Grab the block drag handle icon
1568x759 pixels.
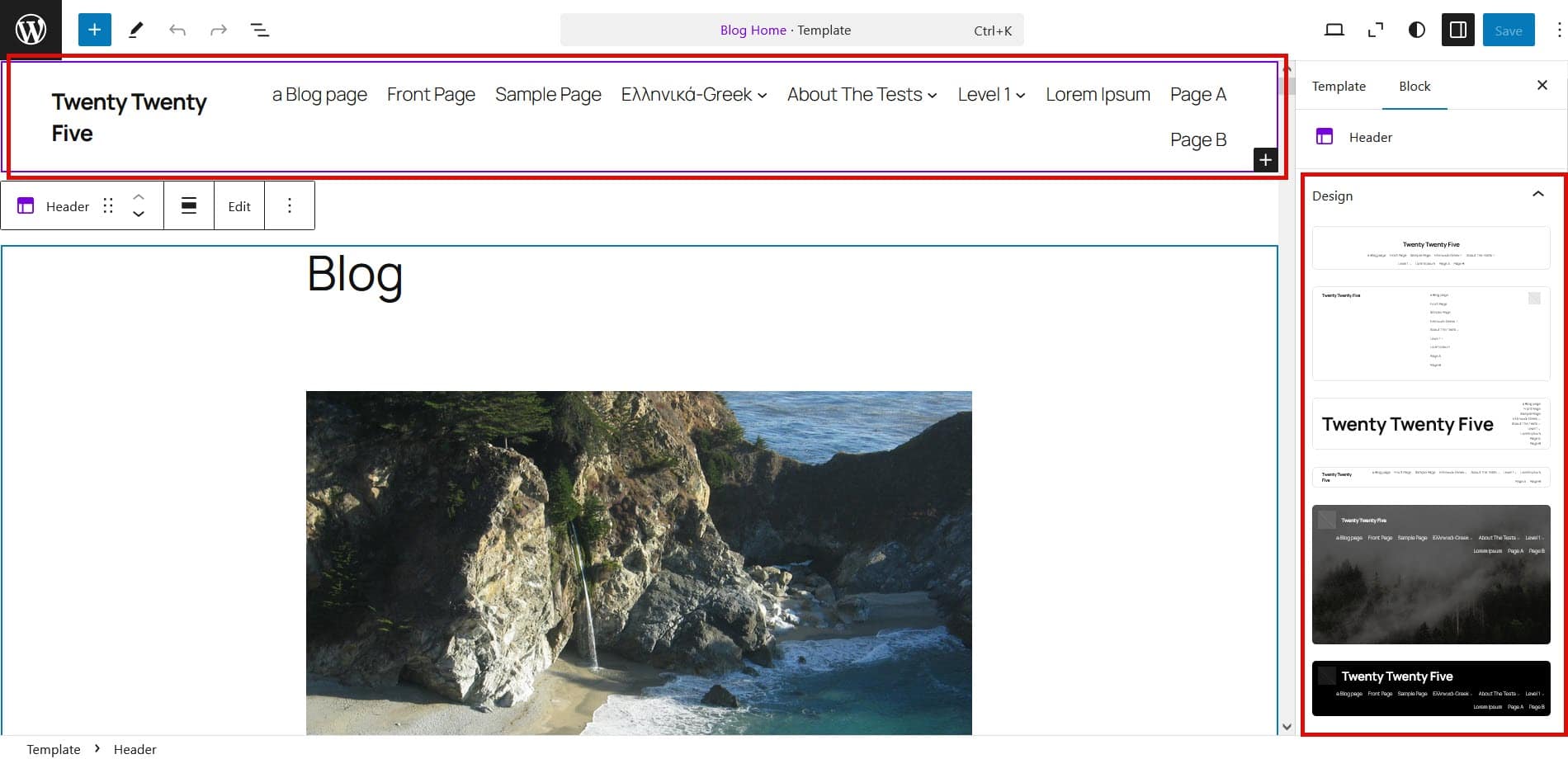click(108, 206)
